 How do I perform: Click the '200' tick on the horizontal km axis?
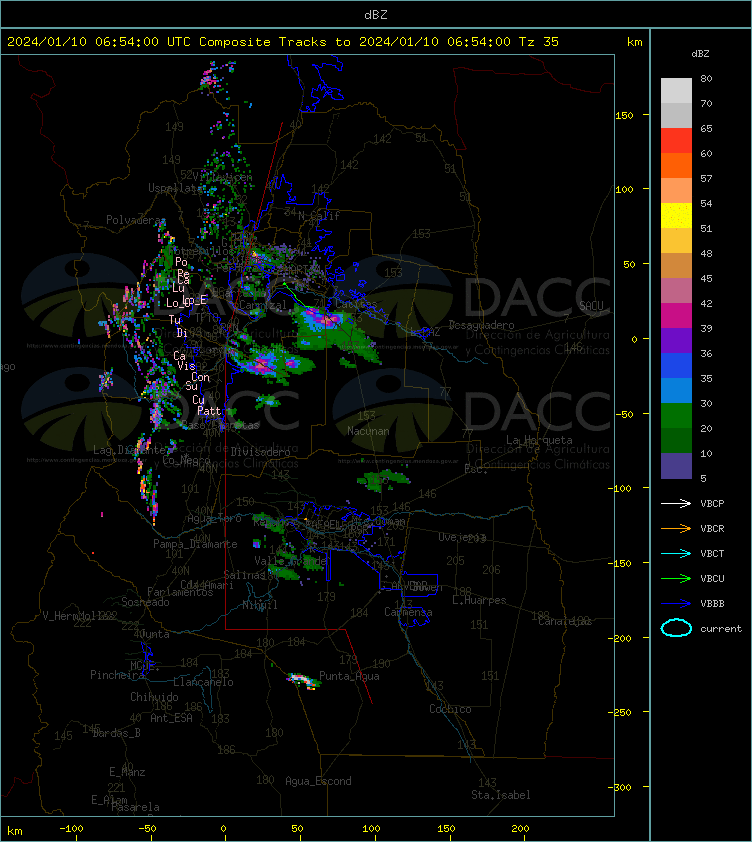point(520,829)
